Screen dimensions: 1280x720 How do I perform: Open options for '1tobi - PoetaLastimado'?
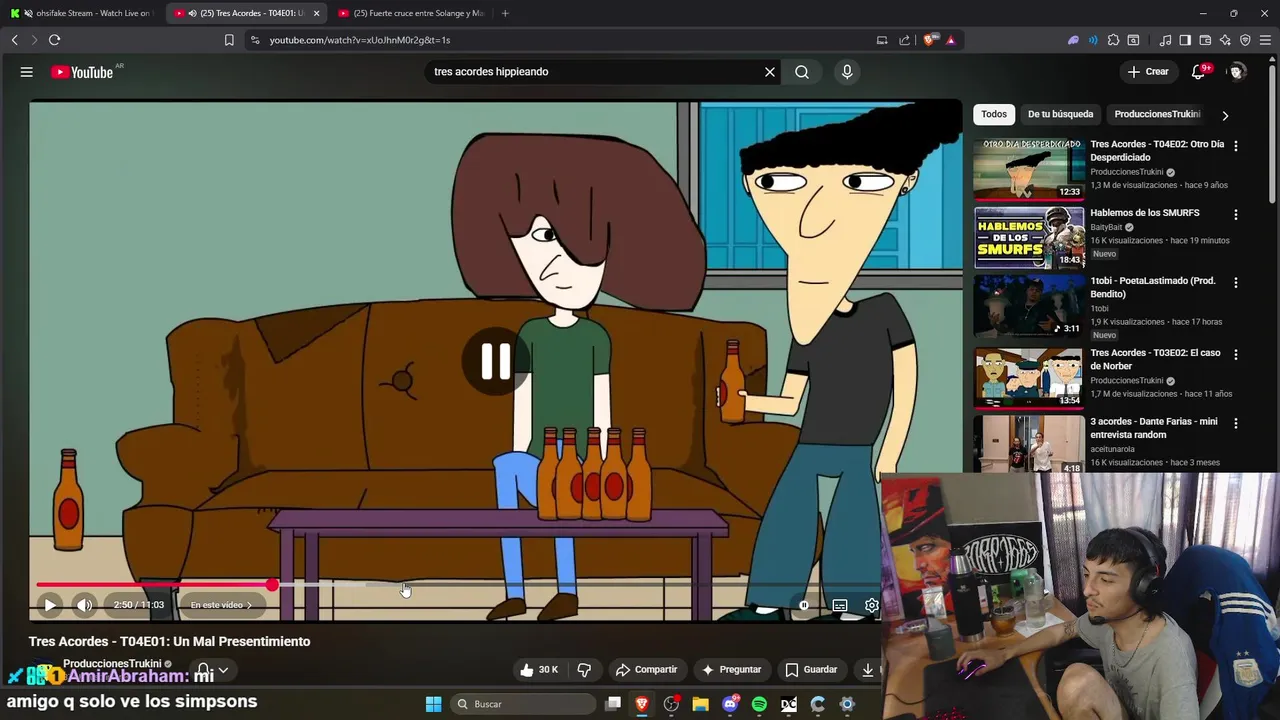[1236, 283]
